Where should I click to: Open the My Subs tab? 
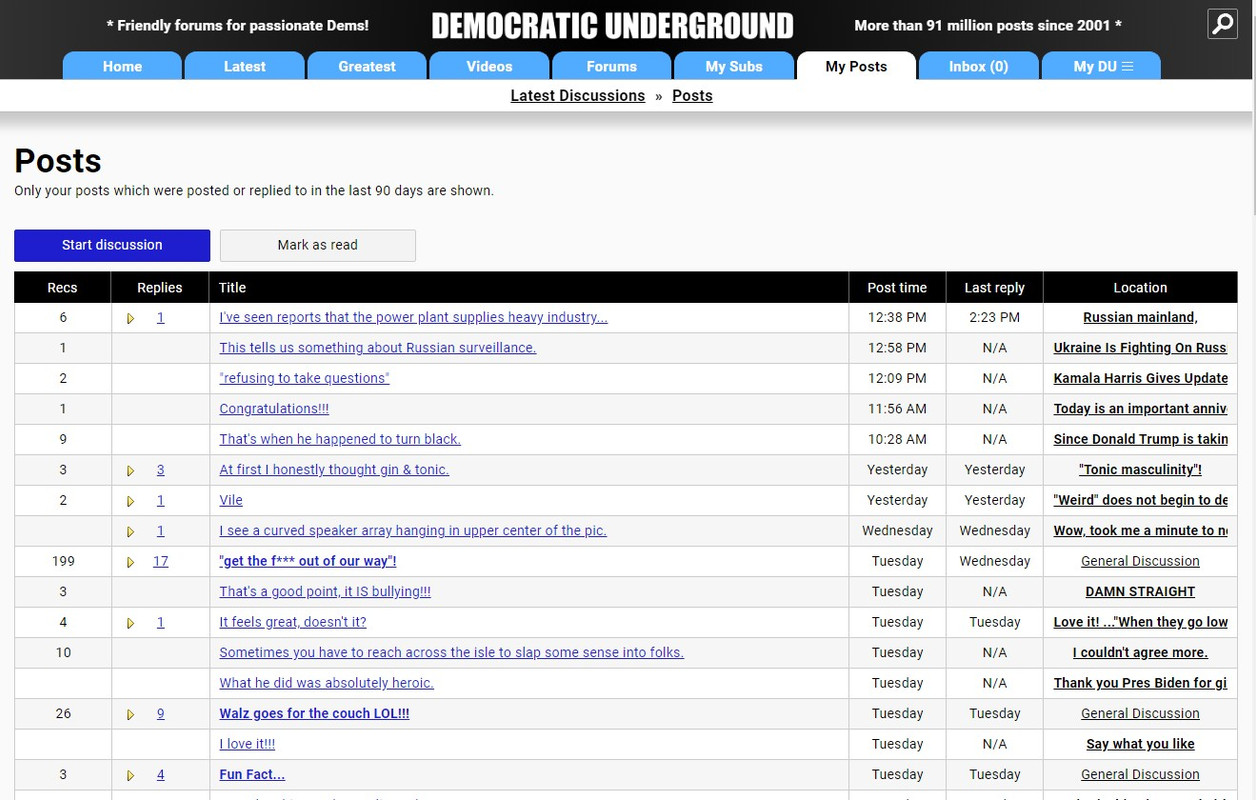click(734, 66)
